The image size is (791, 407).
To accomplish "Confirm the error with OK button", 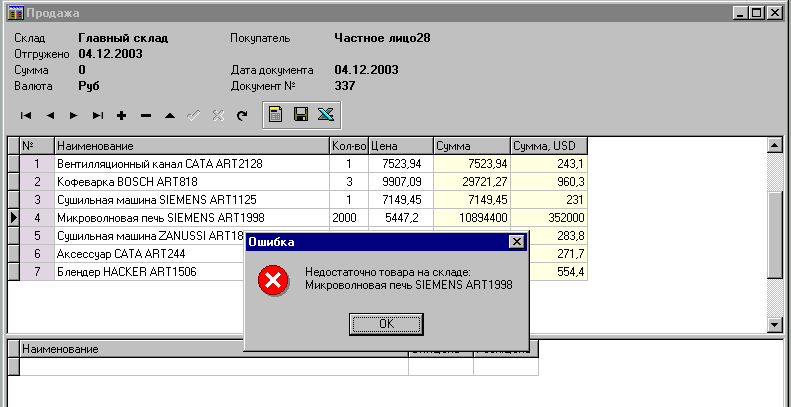I will click(386, 324).
